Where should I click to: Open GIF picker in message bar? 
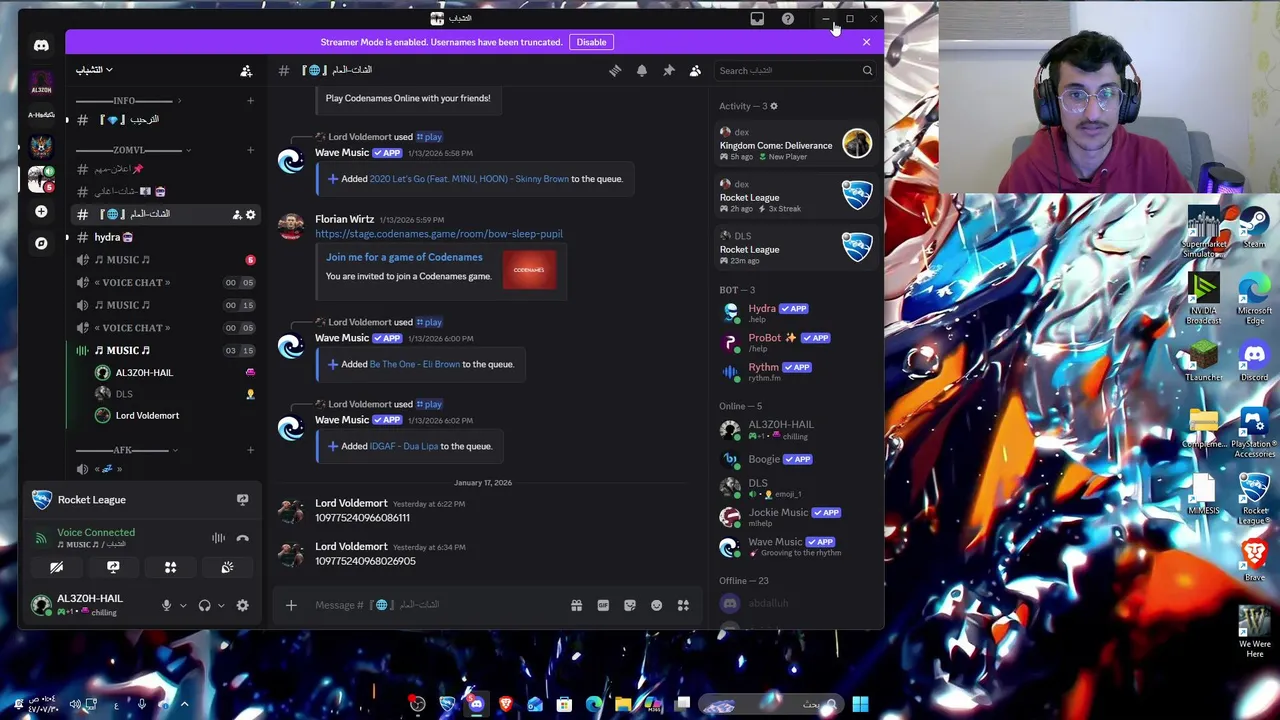tap(603, 605)
